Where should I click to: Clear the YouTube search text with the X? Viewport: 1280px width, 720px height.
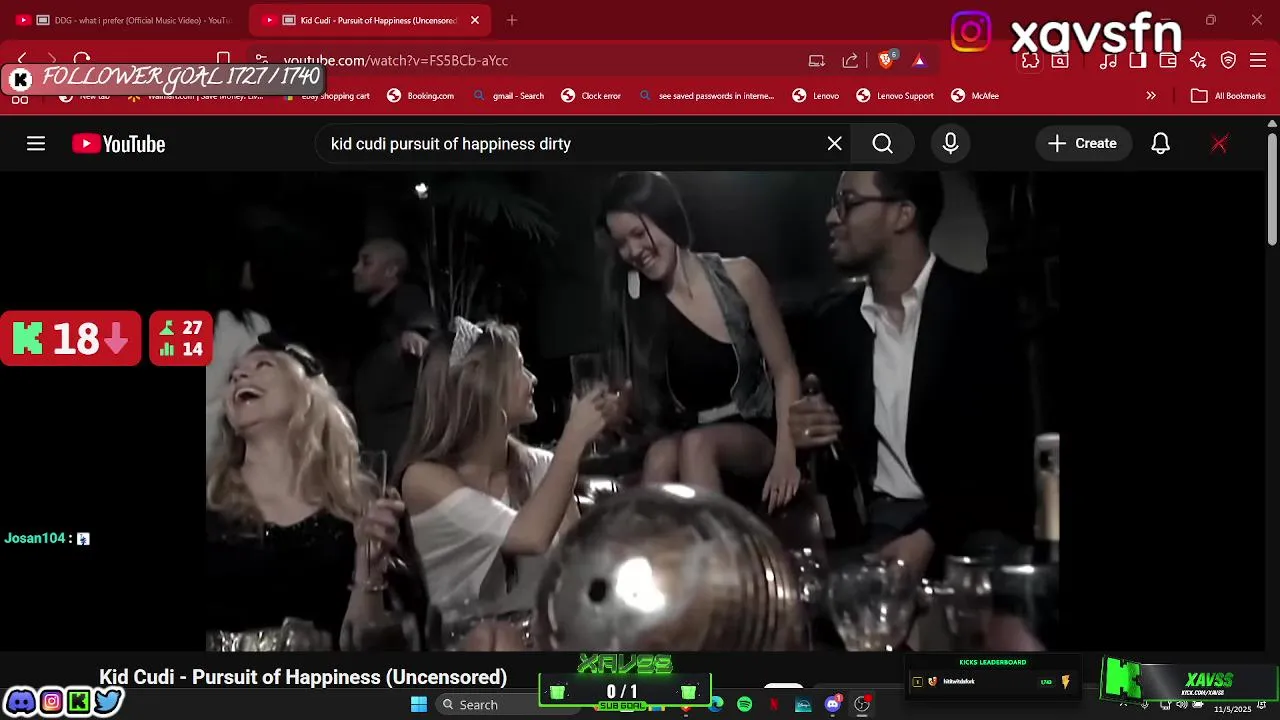pyautogui.click(x=835, y=144)
